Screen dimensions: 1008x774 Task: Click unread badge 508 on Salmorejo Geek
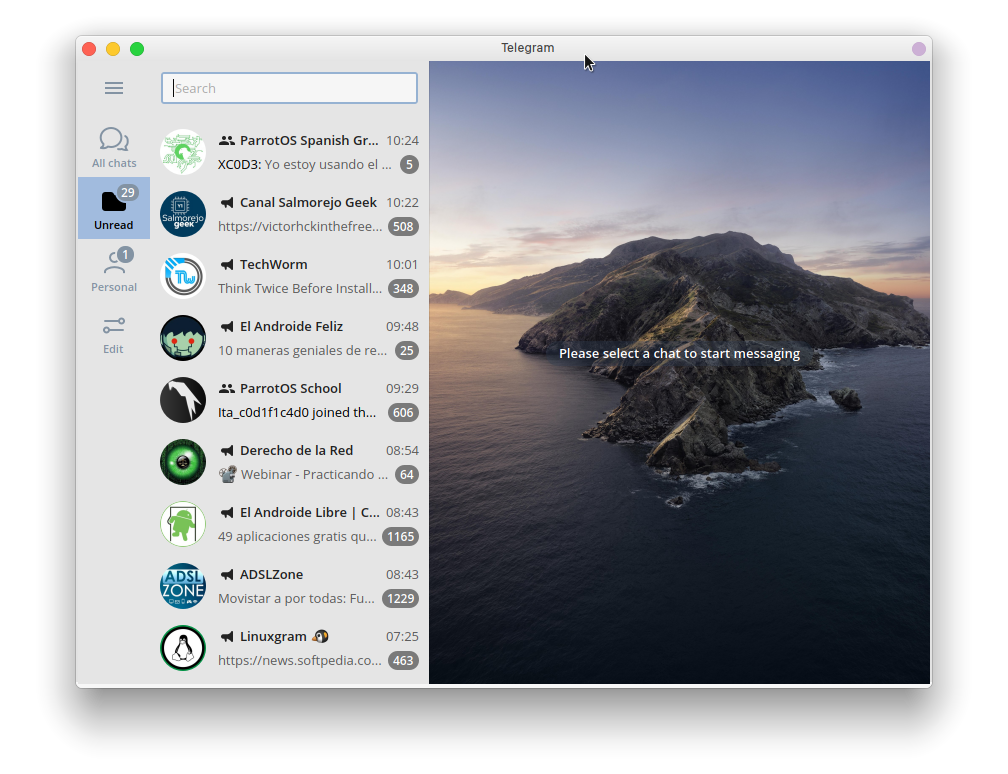(x=403, y=226)
